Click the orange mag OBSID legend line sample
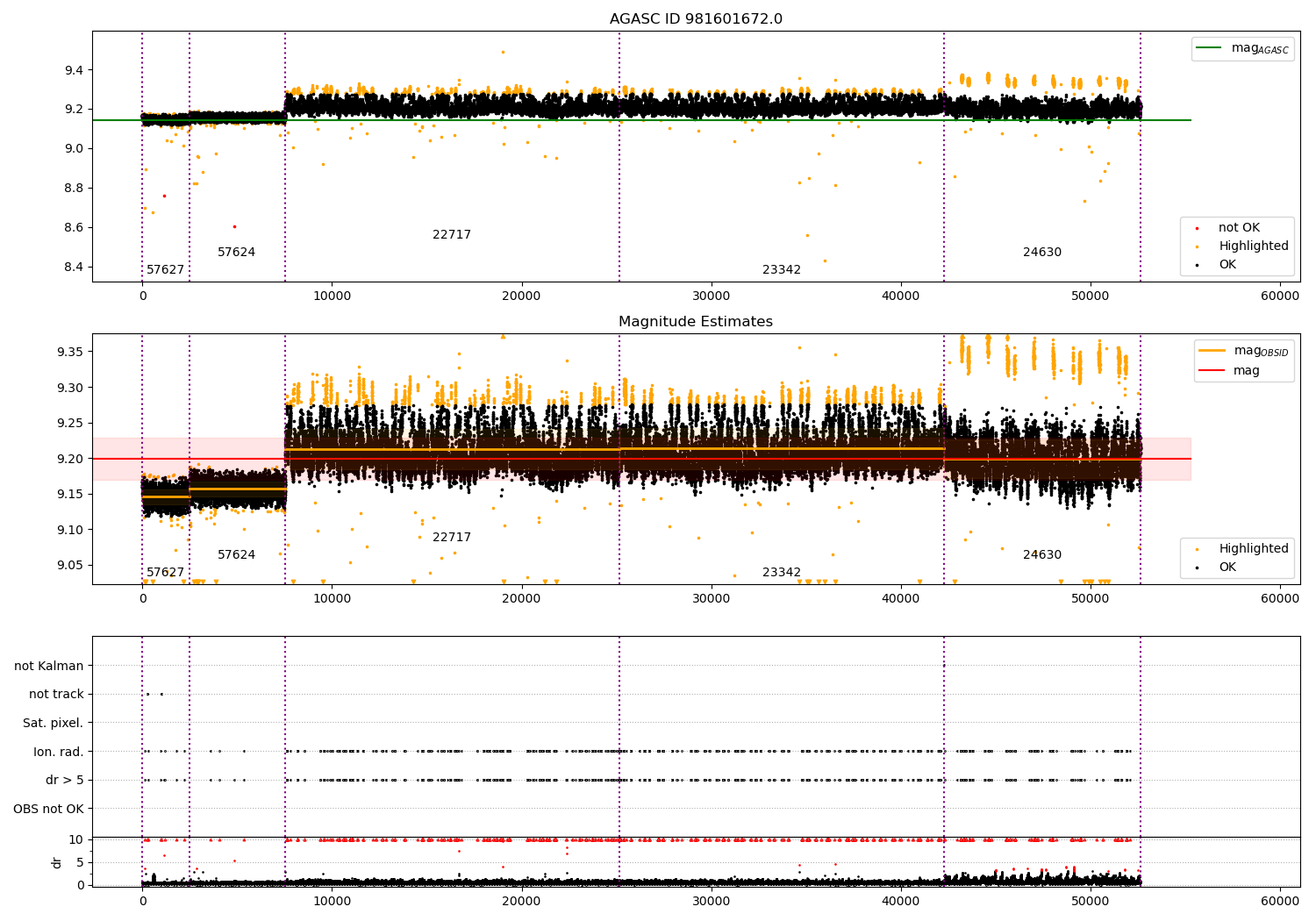This screenshot has height=921, width=1316. [1212, 351]
